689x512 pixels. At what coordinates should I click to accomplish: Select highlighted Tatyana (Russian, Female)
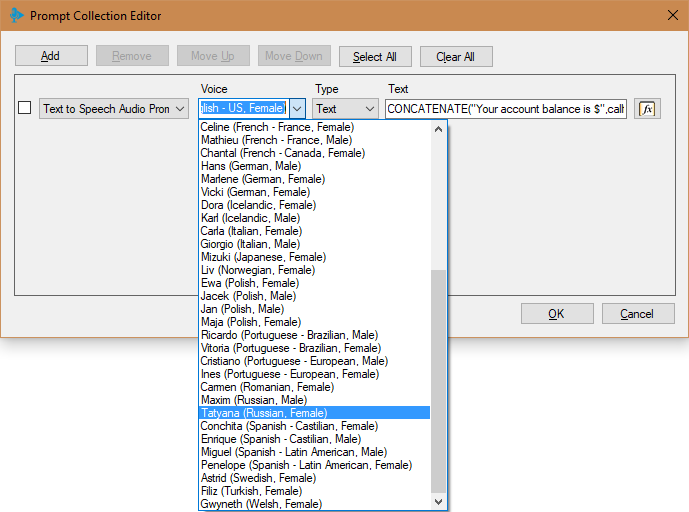315,413
